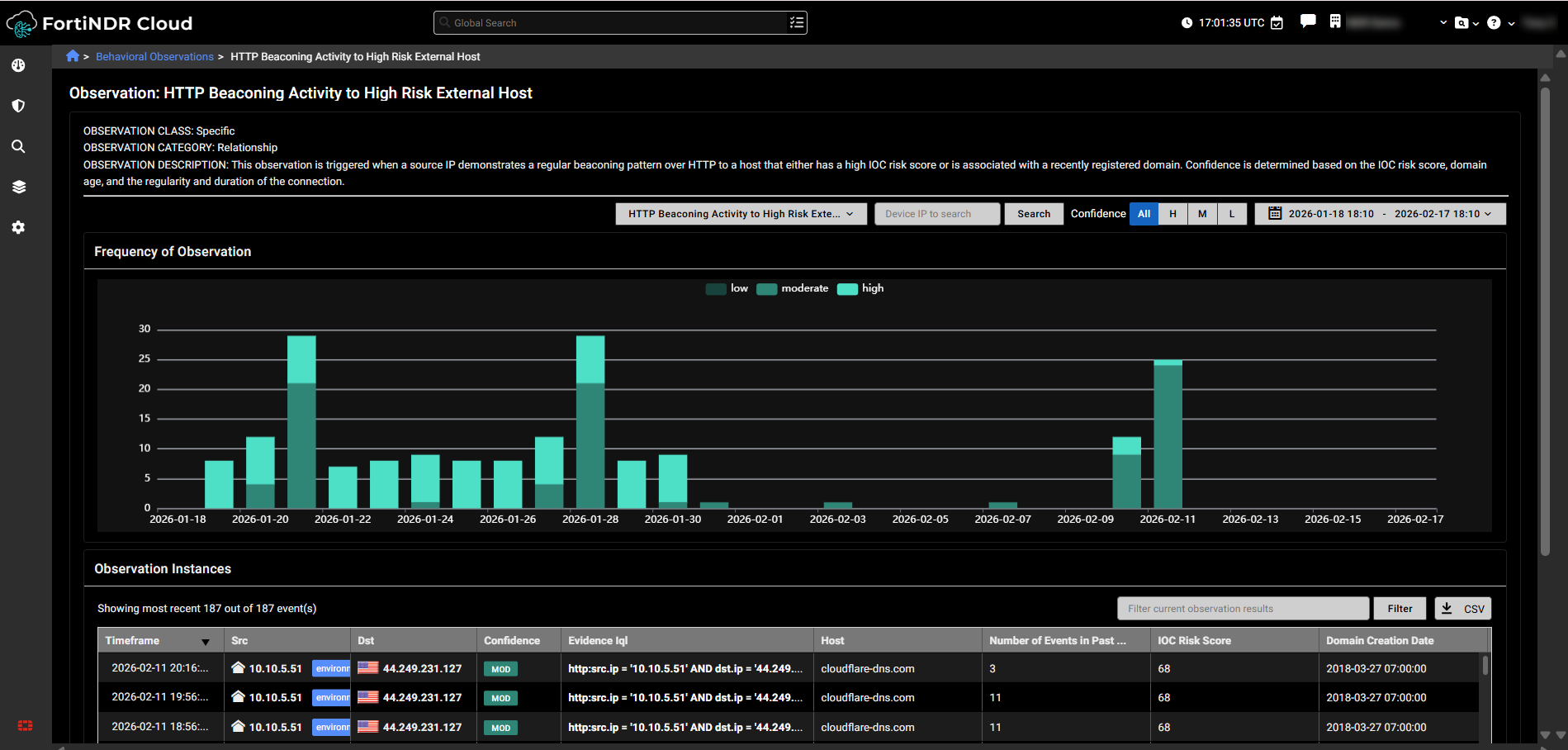Open the chat message icon in header

[x=1308, y=21]
